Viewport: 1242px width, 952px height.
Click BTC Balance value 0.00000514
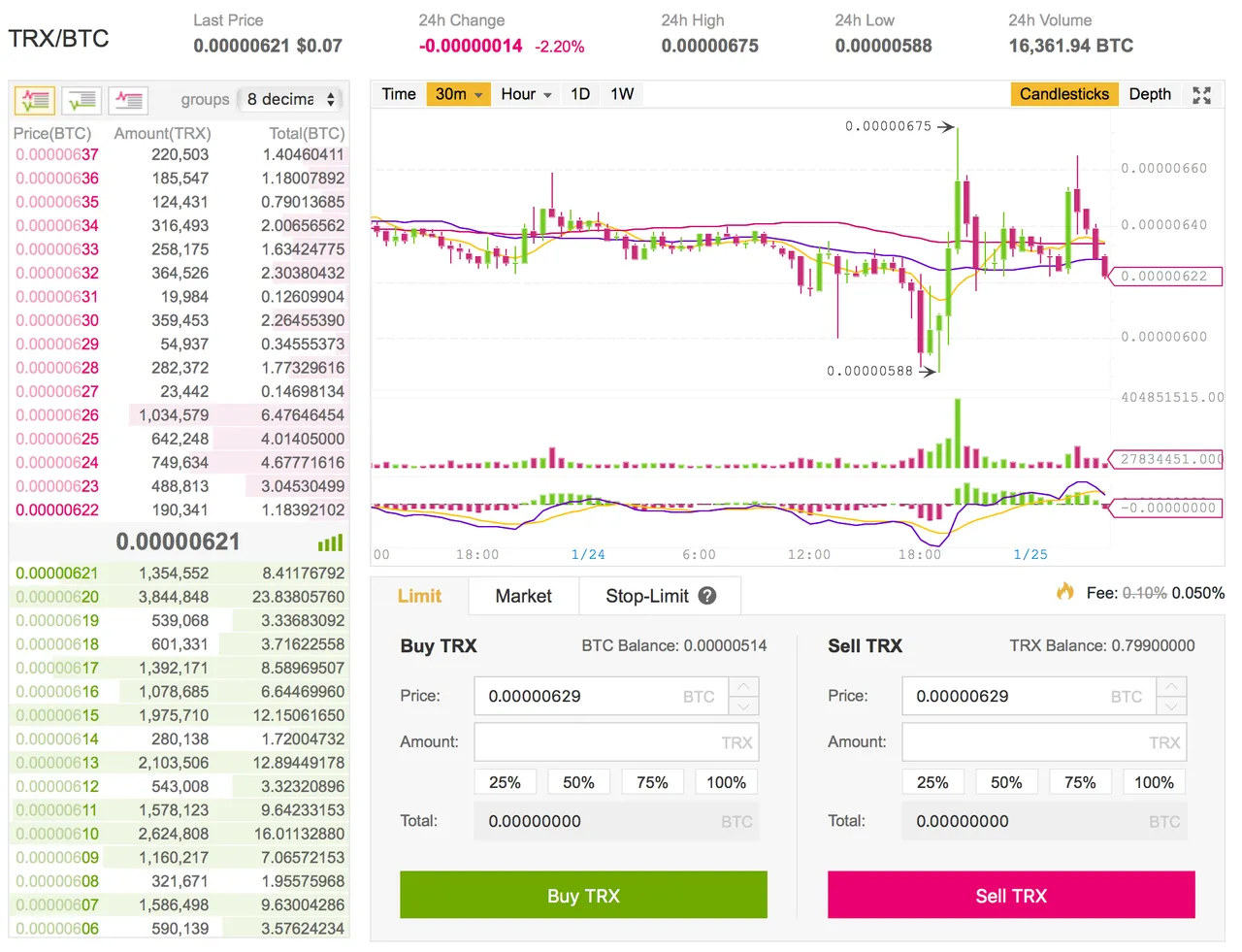pos(725,645)
